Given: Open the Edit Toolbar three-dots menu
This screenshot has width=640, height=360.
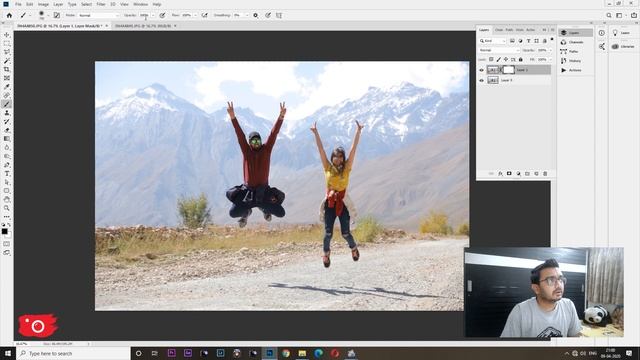Looking at the screenshot, I should pyautogui.click(x=7, y=217).
